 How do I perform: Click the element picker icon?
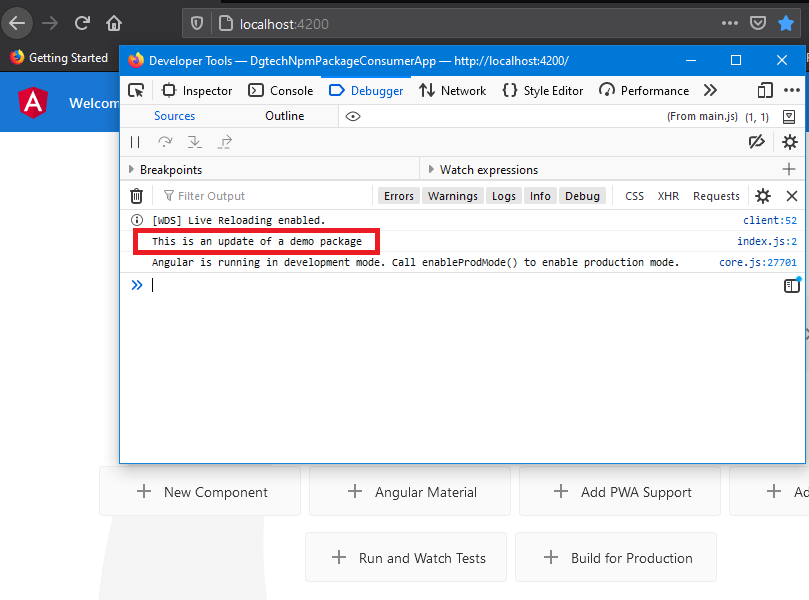tap(137, 90)
